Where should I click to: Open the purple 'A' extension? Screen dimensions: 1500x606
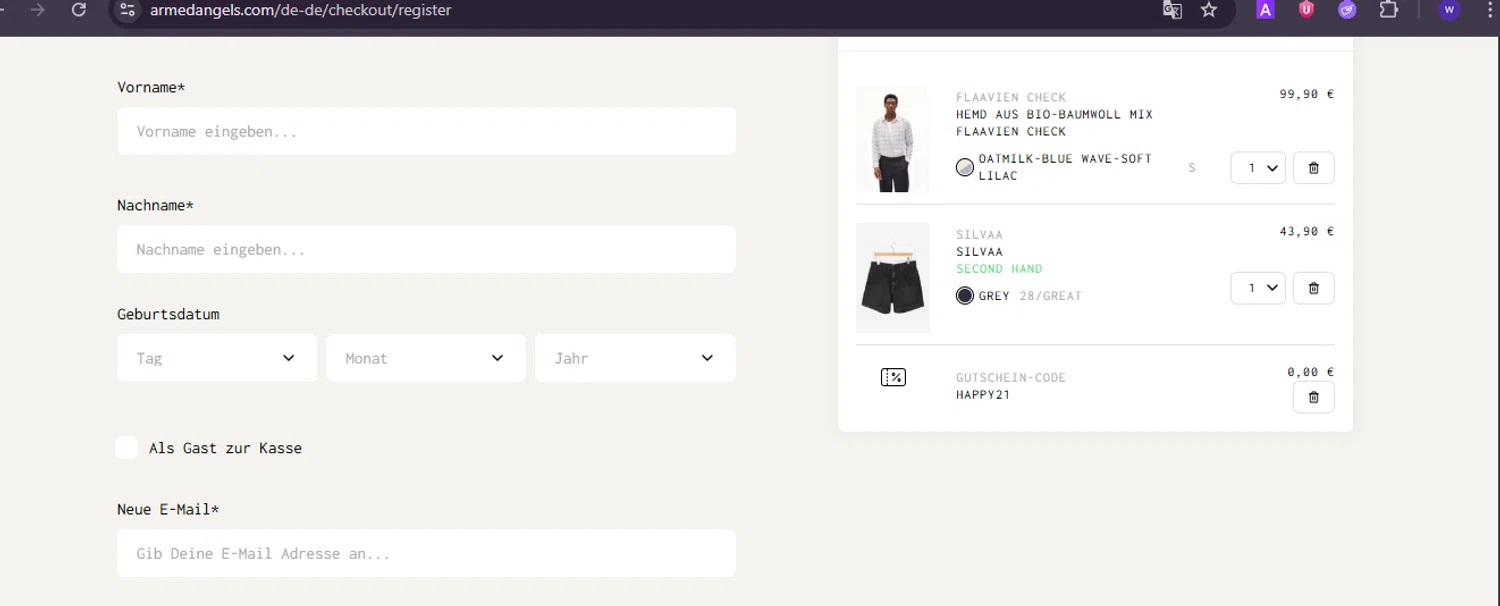click(1265, 10)
